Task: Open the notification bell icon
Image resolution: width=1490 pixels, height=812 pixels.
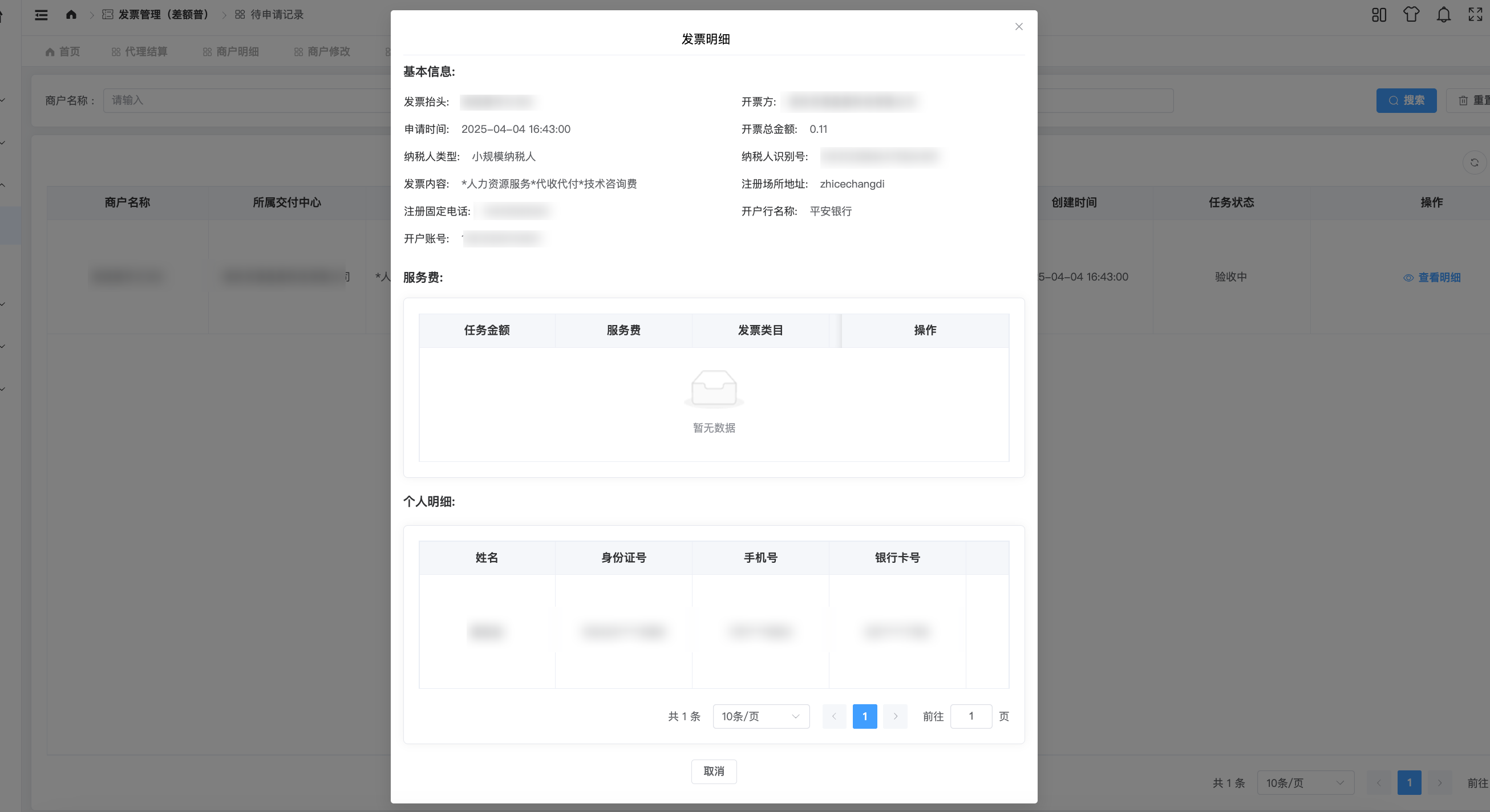Action: point(1443,14)
